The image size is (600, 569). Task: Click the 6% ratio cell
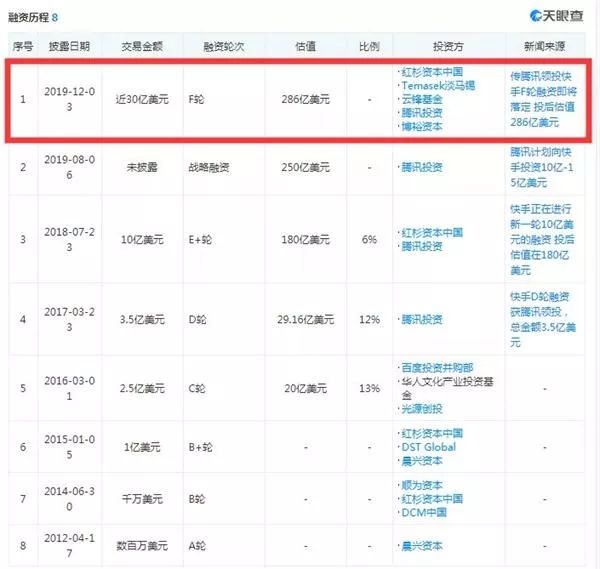pos(369,240)
